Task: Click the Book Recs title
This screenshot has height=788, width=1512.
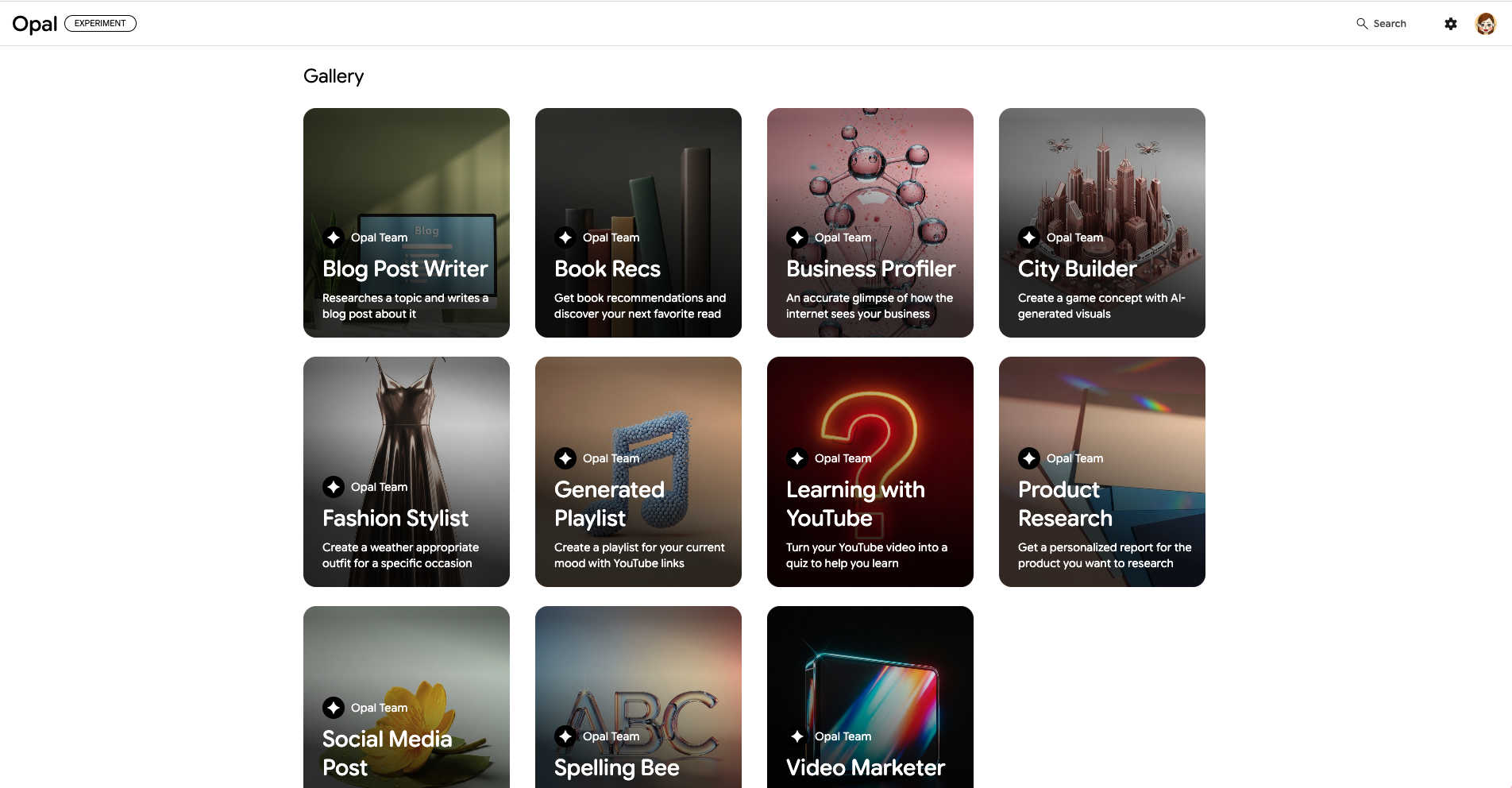Action: (607, 269)
